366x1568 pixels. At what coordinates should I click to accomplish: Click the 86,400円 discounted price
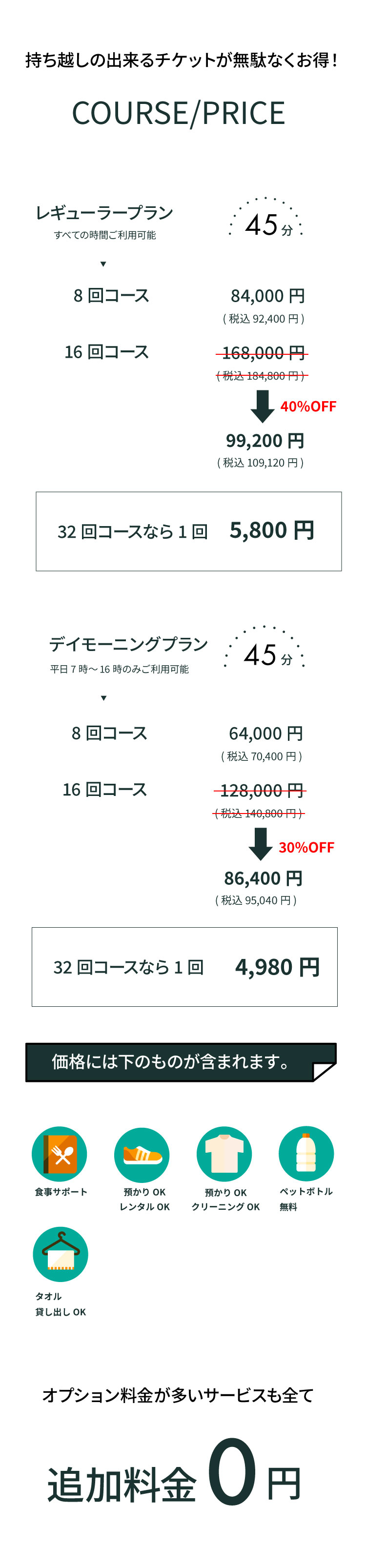(x=263, y=878)
